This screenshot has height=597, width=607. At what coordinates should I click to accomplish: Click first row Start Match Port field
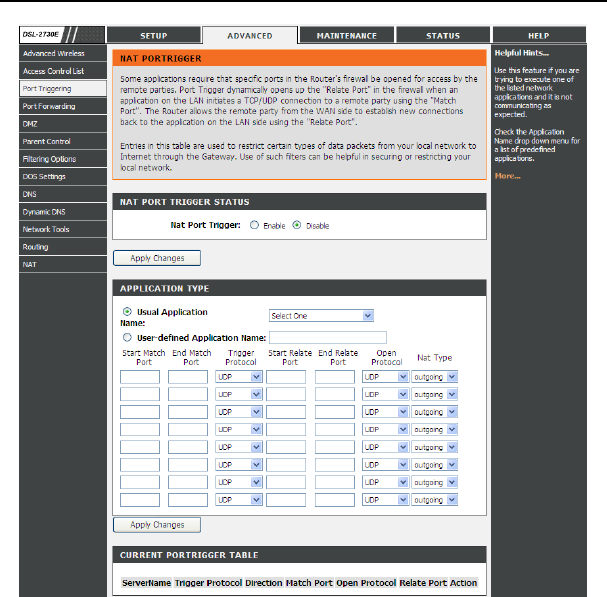coord(140,377)
